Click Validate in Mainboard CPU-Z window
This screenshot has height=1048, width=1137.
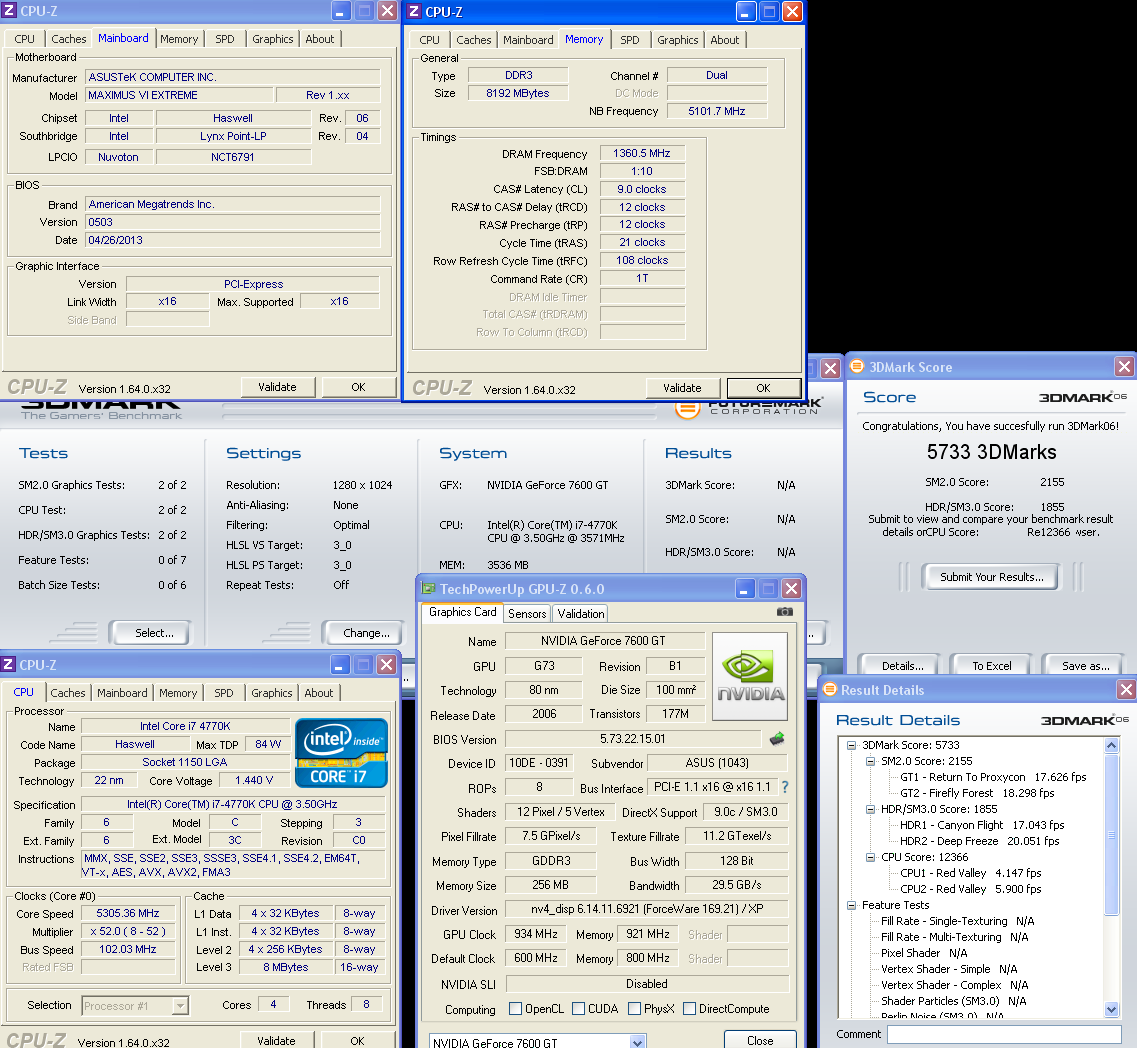[x=278, y=387]
